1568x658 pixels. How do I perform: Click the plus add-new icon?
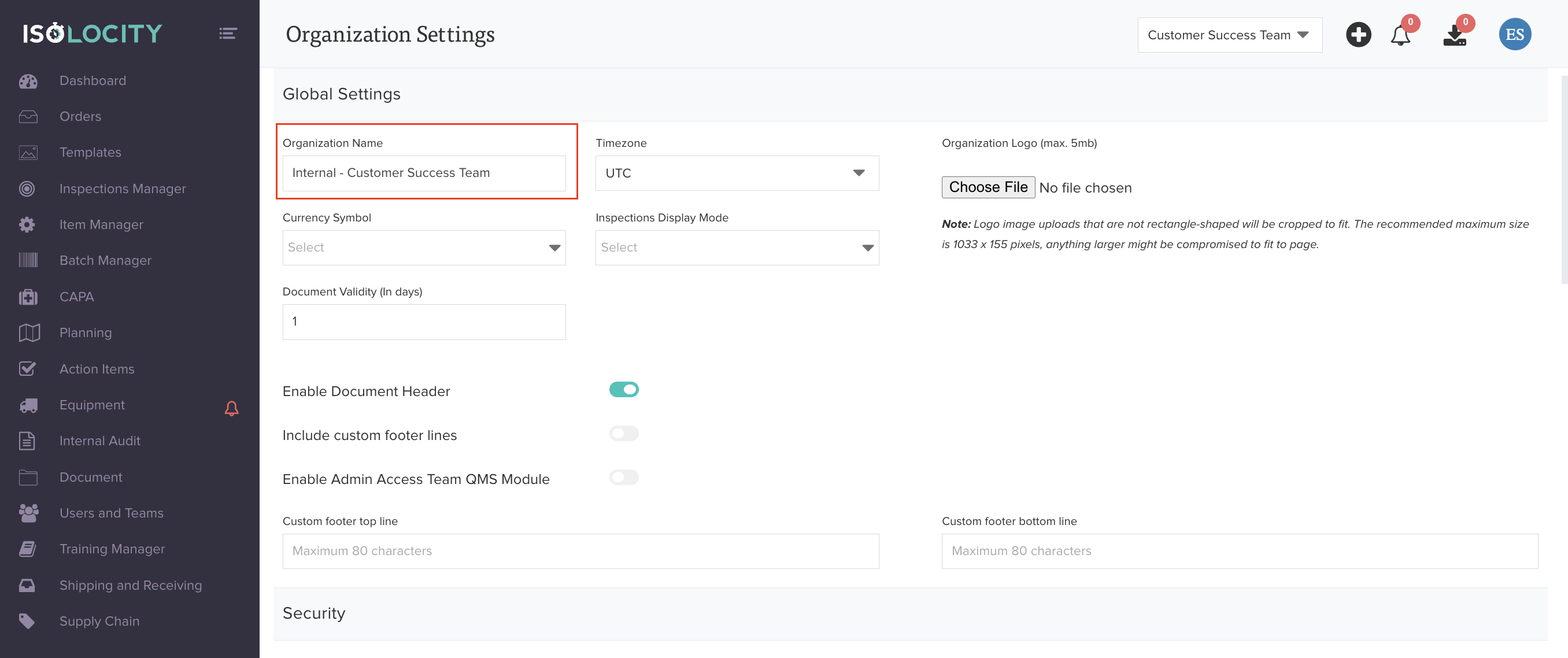pos(1358,35)
